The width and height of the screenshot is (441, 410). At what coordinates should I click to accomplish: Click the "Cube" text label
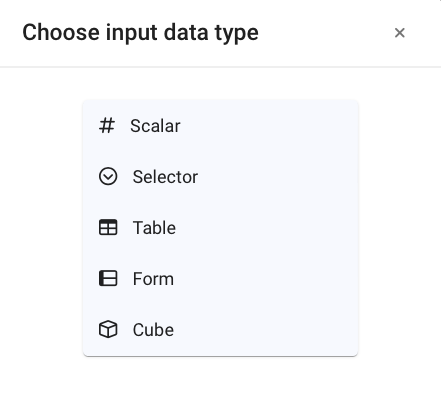pyautogui.click(x=153, y=330)
